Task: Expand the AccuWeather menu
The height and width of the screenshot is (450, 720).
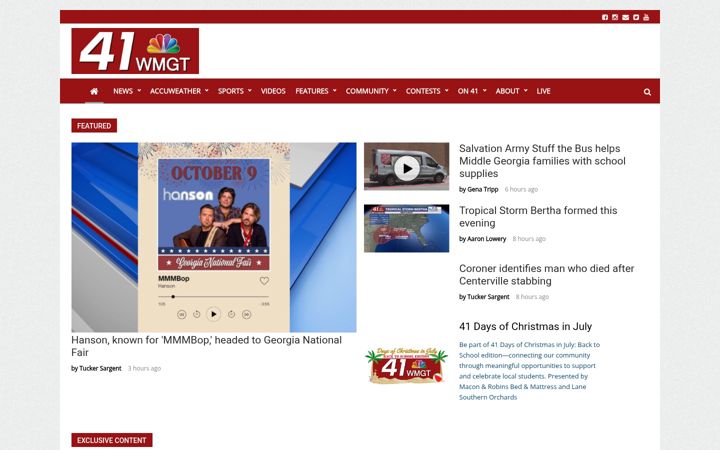Action: (x=179, y=91)
